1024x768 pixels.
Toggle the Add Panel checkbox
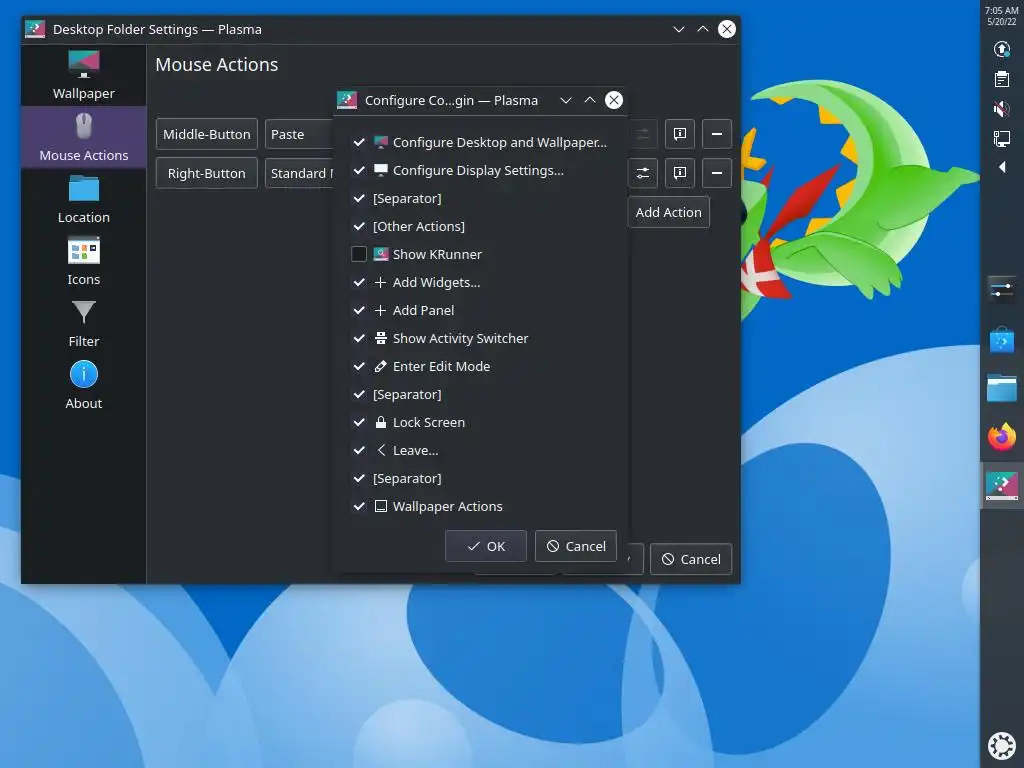[359, 310]
